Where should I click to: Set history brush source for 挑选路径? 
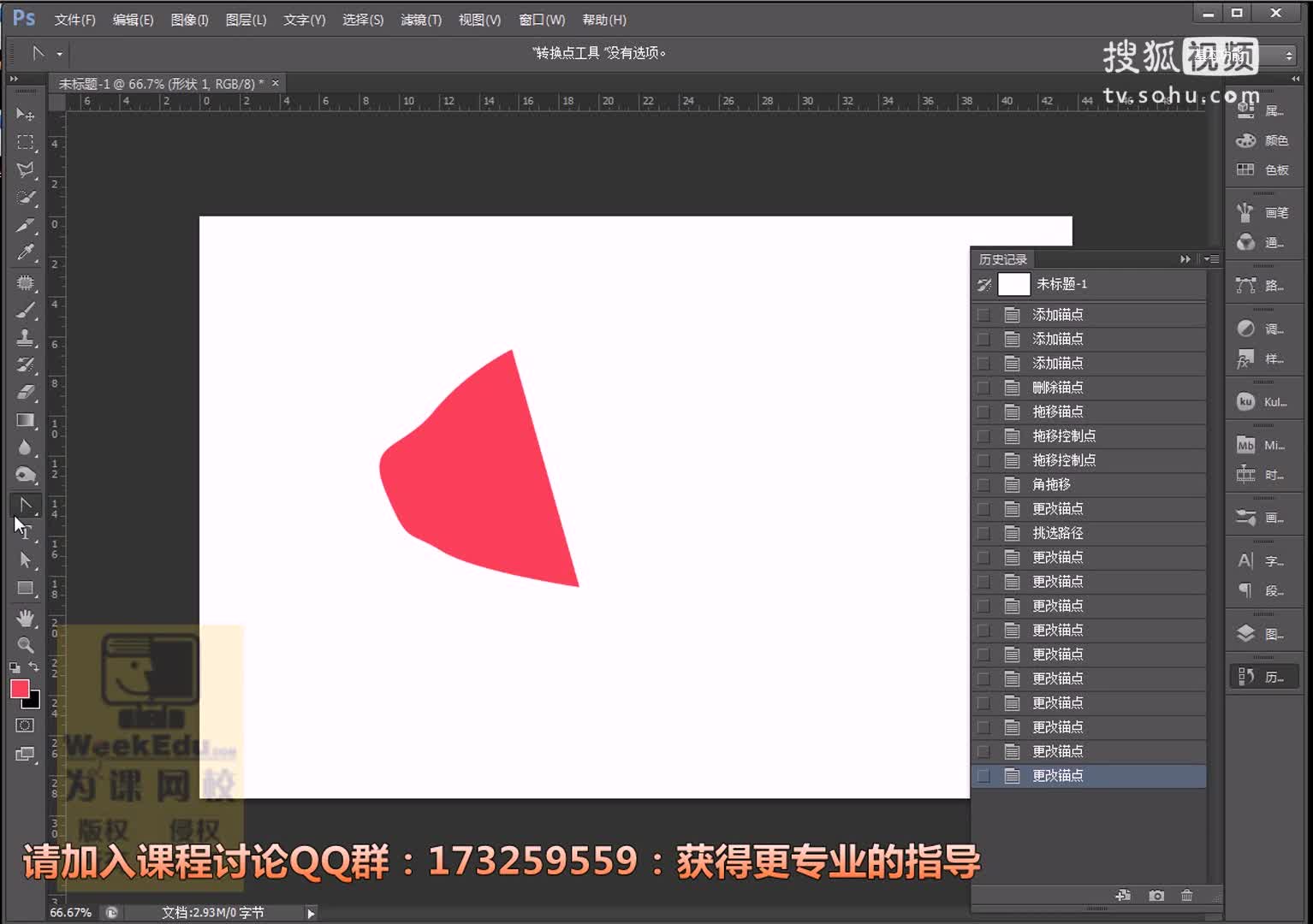[984, 533]
